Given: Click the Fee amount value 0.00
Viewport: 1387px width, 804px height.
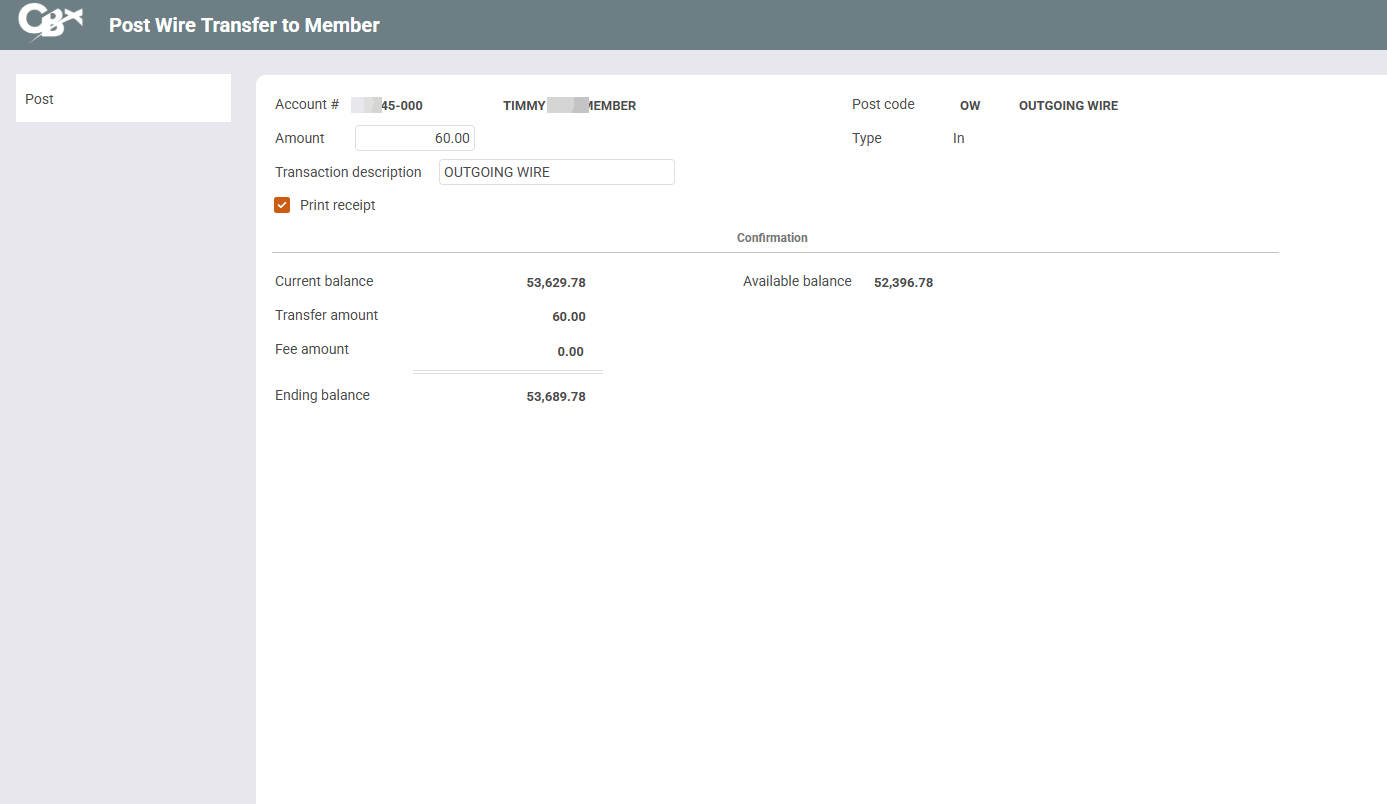Looking at the screenshot, I should (x=570, y=352).
